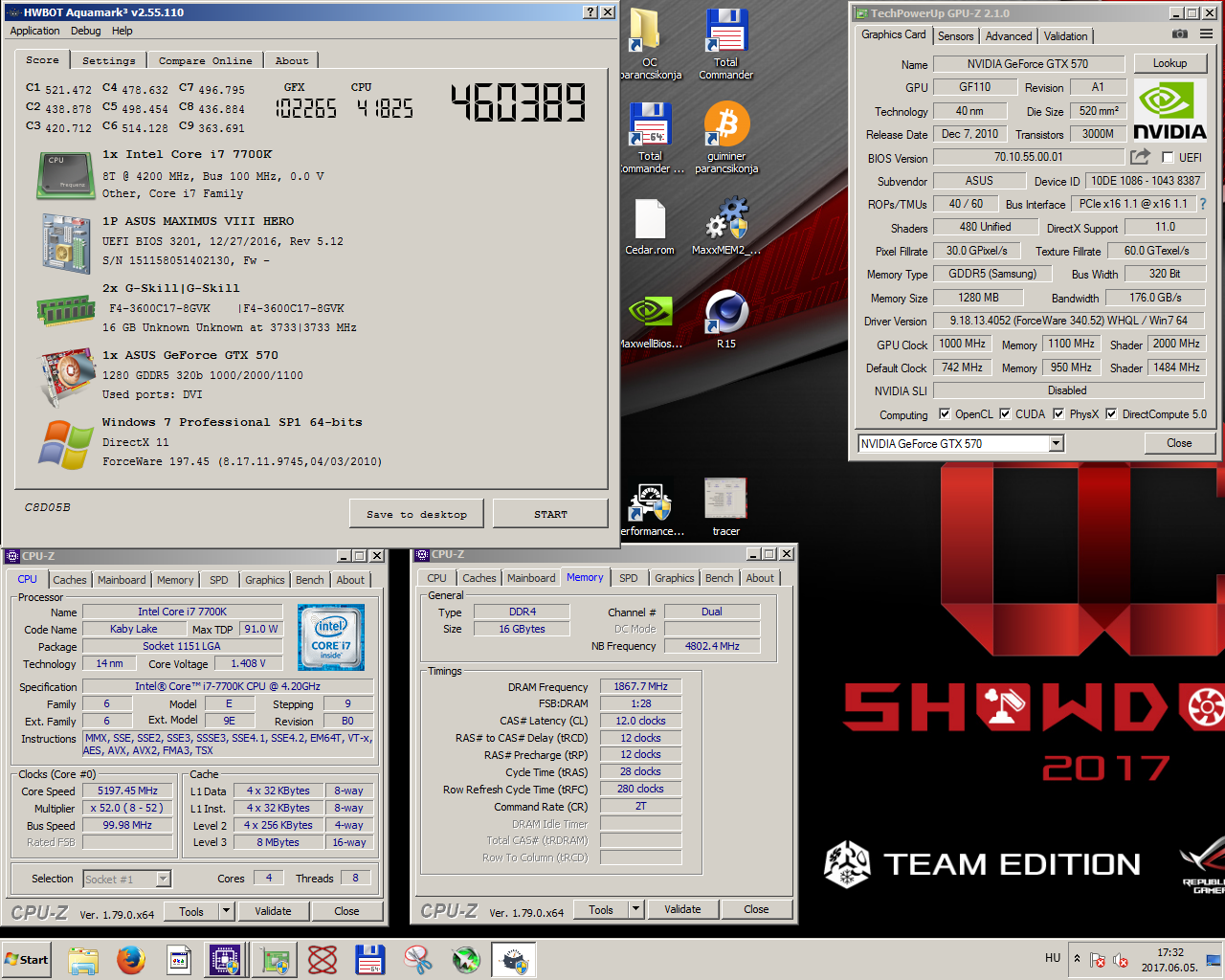The width and height of the screenshot is (1225, 980).
Task: Open the Tools dropdown arrow in right CPU-Z
Action: [x=636, y=910]
